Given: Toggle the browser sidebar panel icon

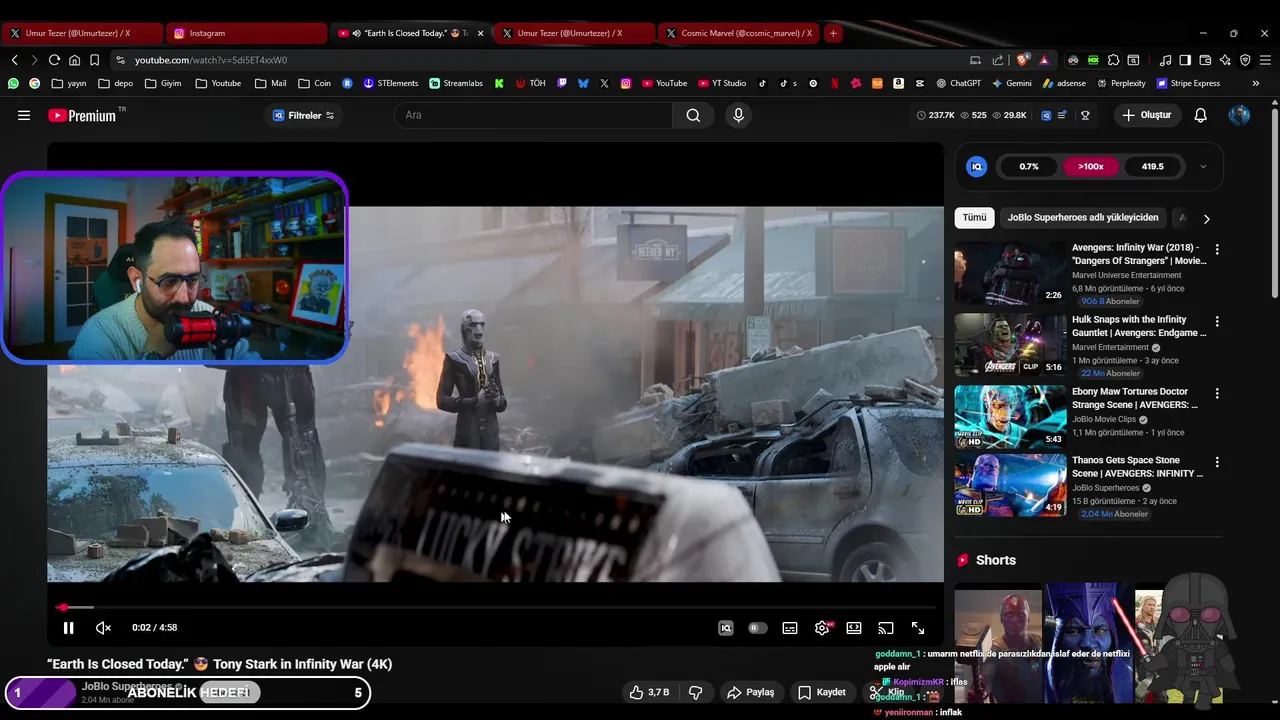Looking at the screenshot, I should 1185,60.
